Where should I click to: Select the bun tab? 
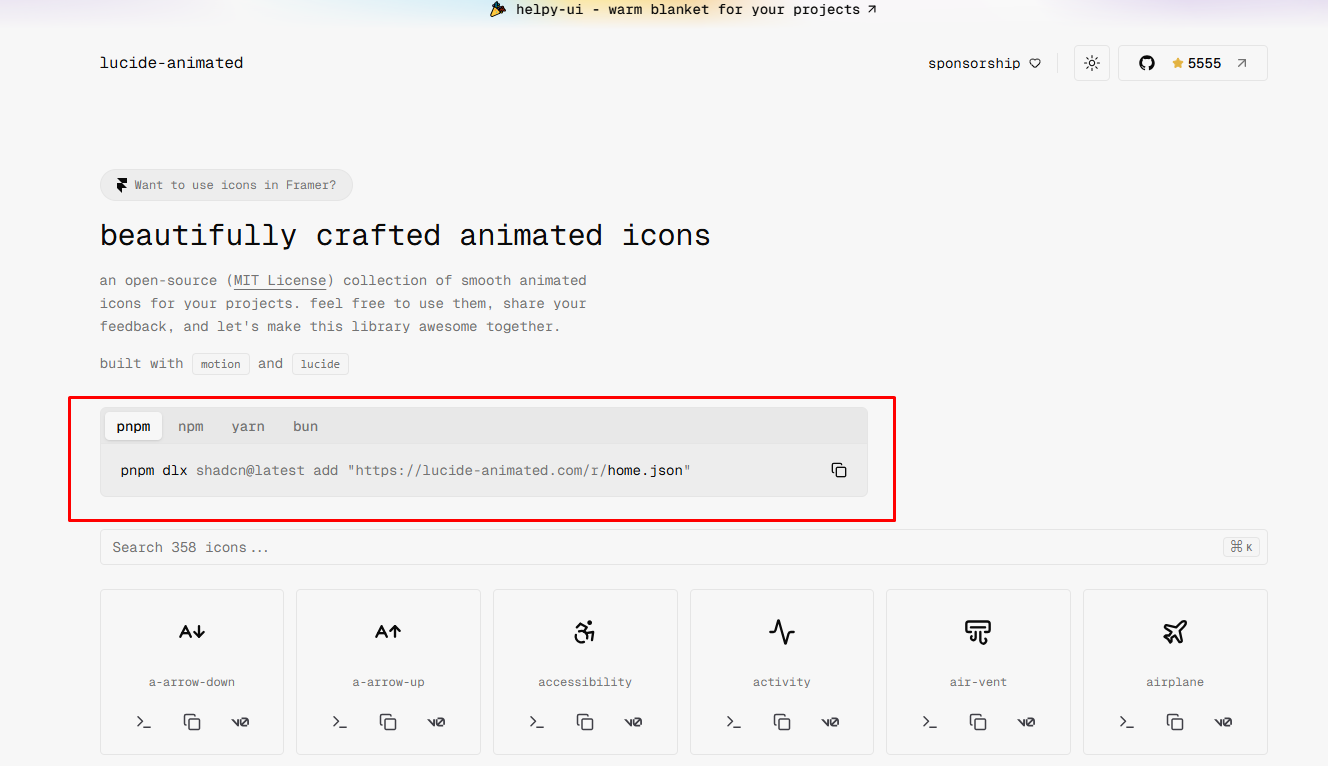(305, 426)
